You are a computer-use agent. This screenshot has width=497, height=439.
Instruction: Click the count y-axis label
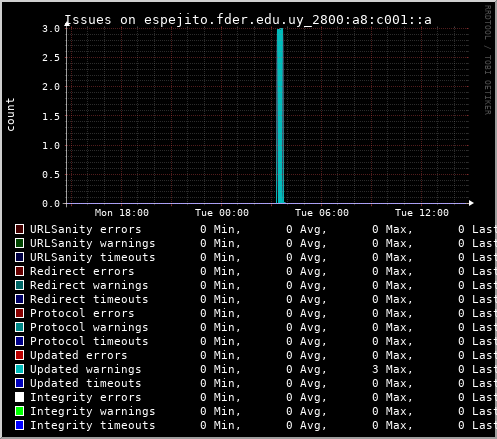(x=10, y=114)
